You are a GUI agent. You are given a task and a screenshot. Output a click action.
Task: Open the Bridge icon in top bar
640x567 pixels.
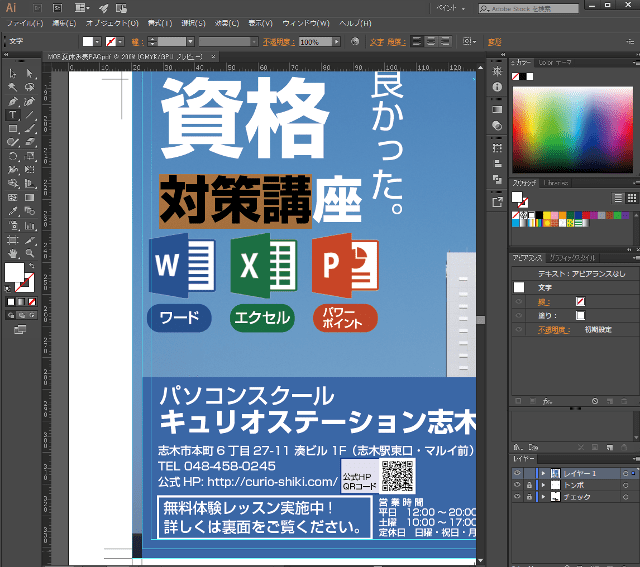pyautogui.click(x=38, y=8)
